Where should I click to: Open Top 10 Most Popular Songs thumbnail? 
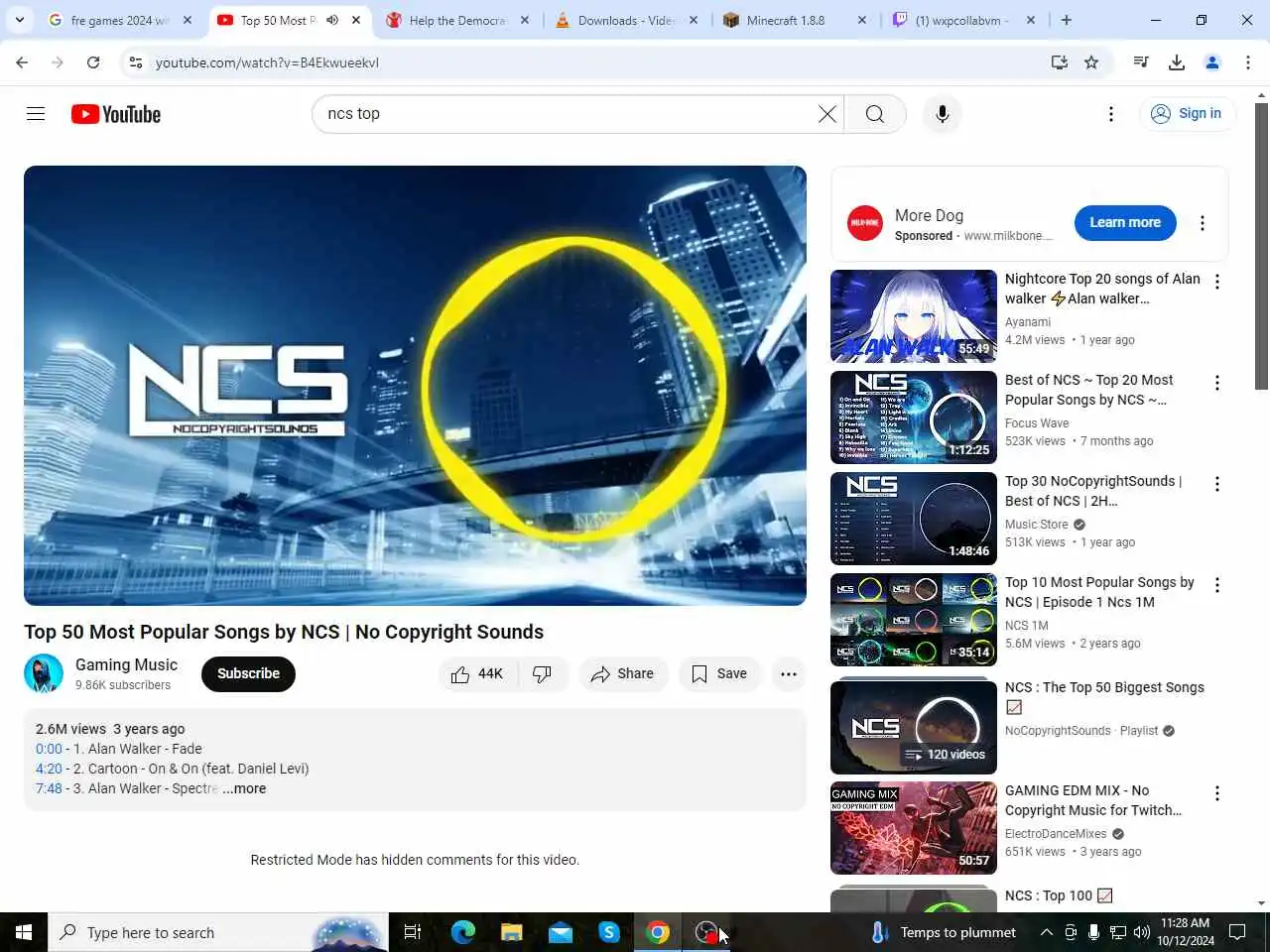pyautogui.click(x=914, y=620)
